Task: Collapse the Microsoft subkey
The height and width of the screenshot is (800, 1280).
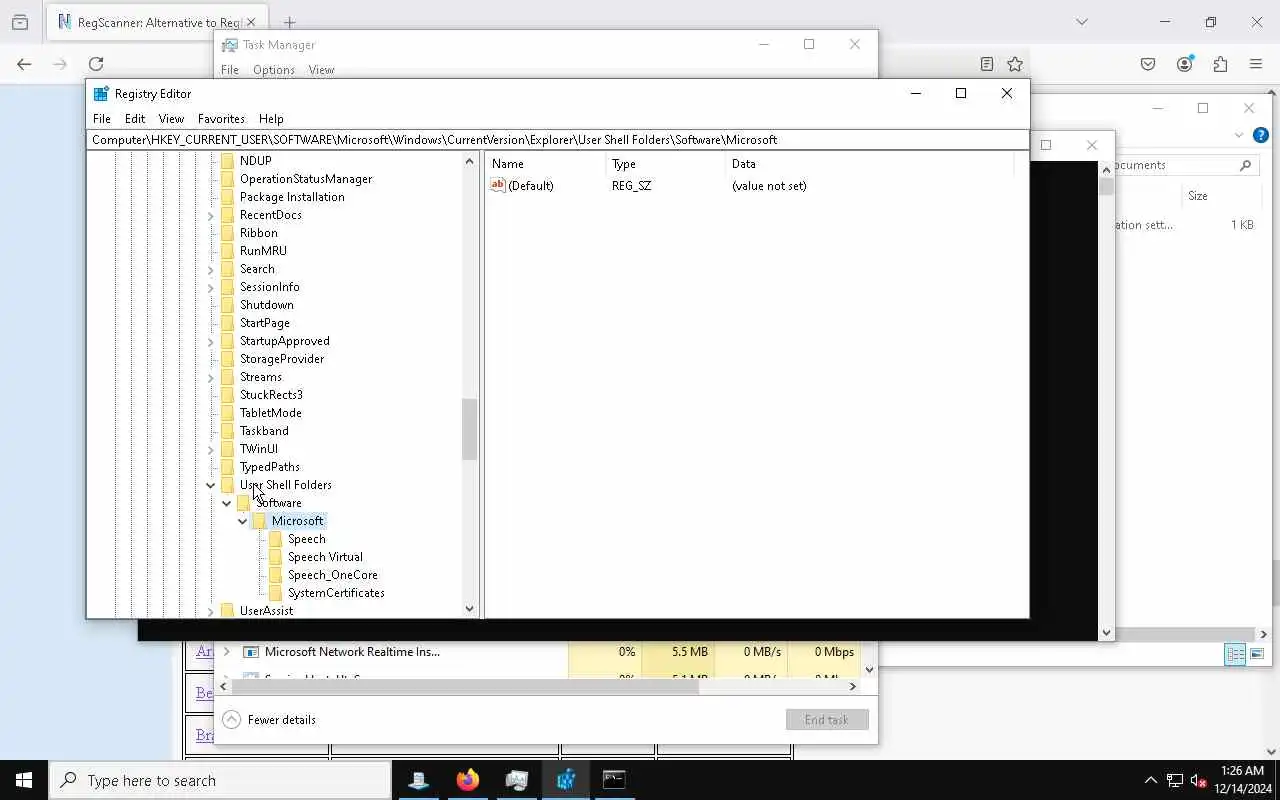Action: (x=243, y=521)
